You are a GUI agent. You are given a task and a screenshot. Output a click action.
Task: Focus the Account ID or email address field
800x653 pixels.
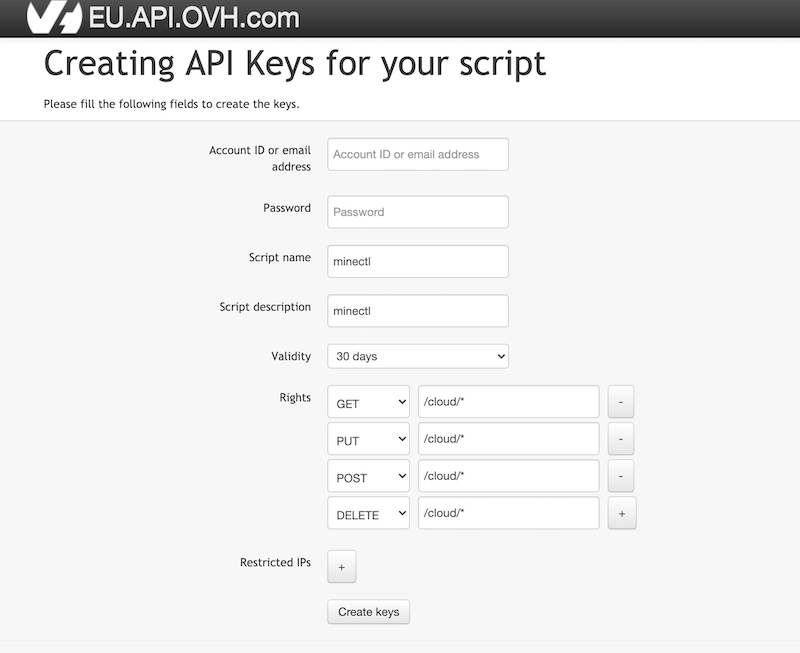(418, 154)
